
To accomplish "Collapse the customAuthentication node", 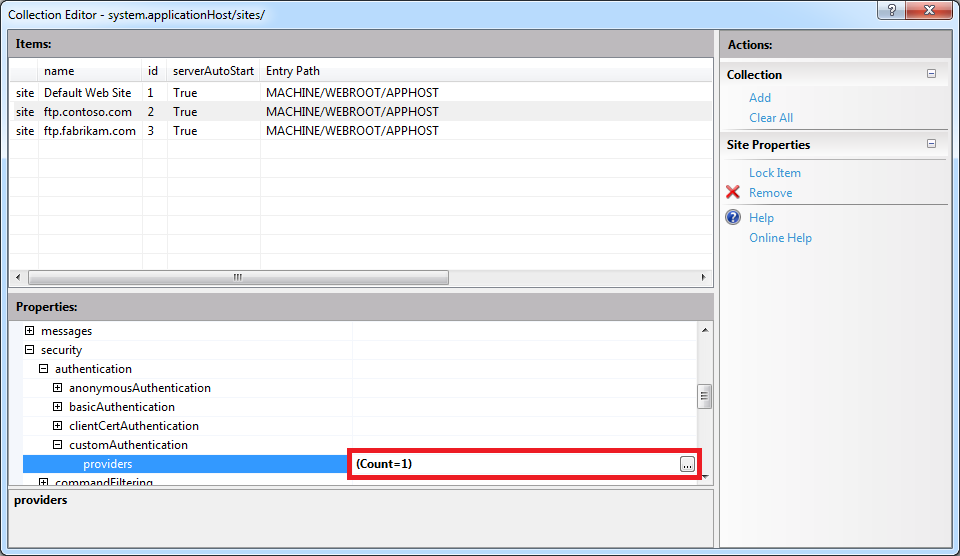I will point(58,445).
